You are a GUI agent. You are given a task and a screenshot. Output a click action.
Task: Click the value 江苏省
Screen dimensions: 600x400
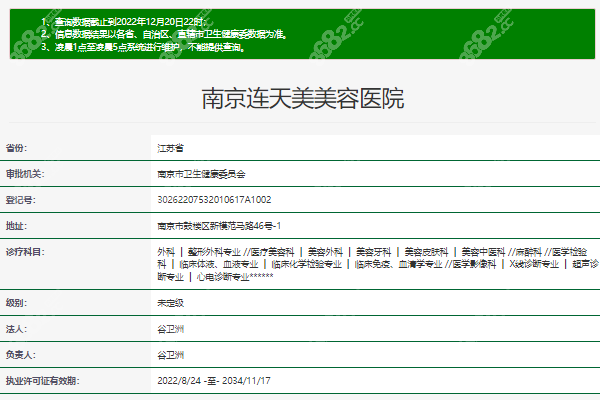170,148
